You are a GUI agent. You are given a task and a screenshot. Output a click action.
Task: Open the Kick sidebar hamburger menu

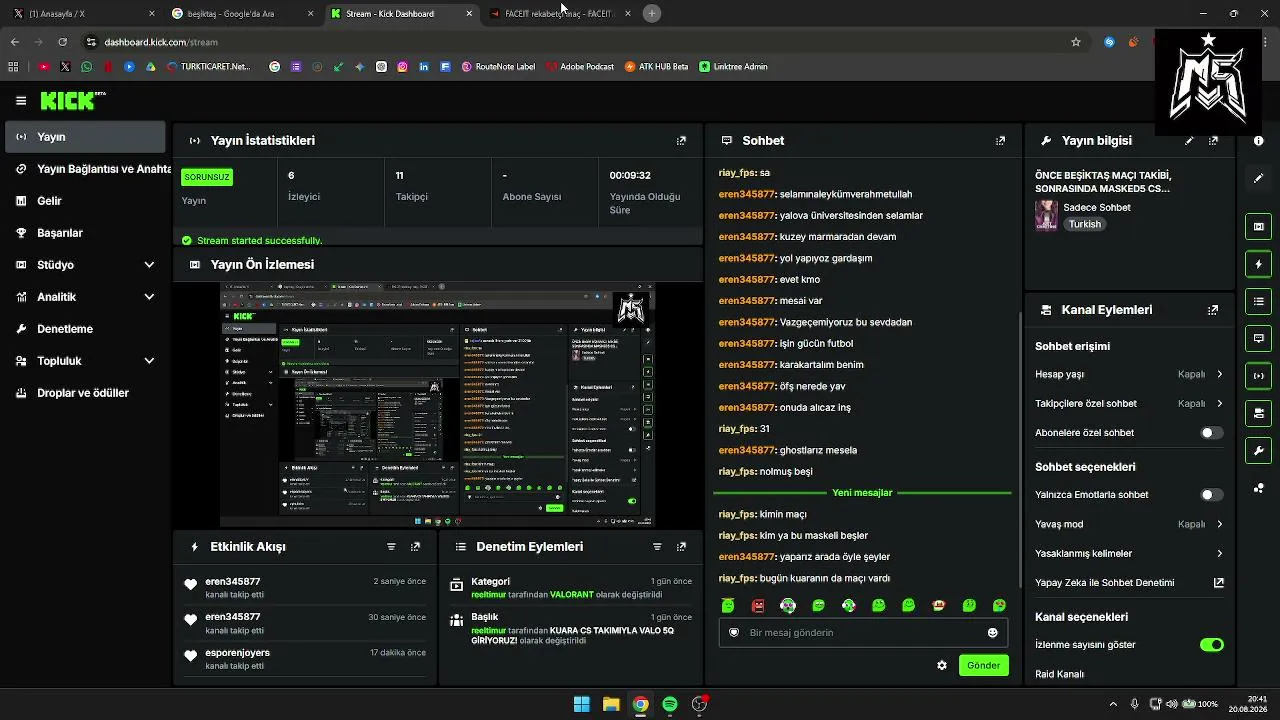tap(21, 101)
